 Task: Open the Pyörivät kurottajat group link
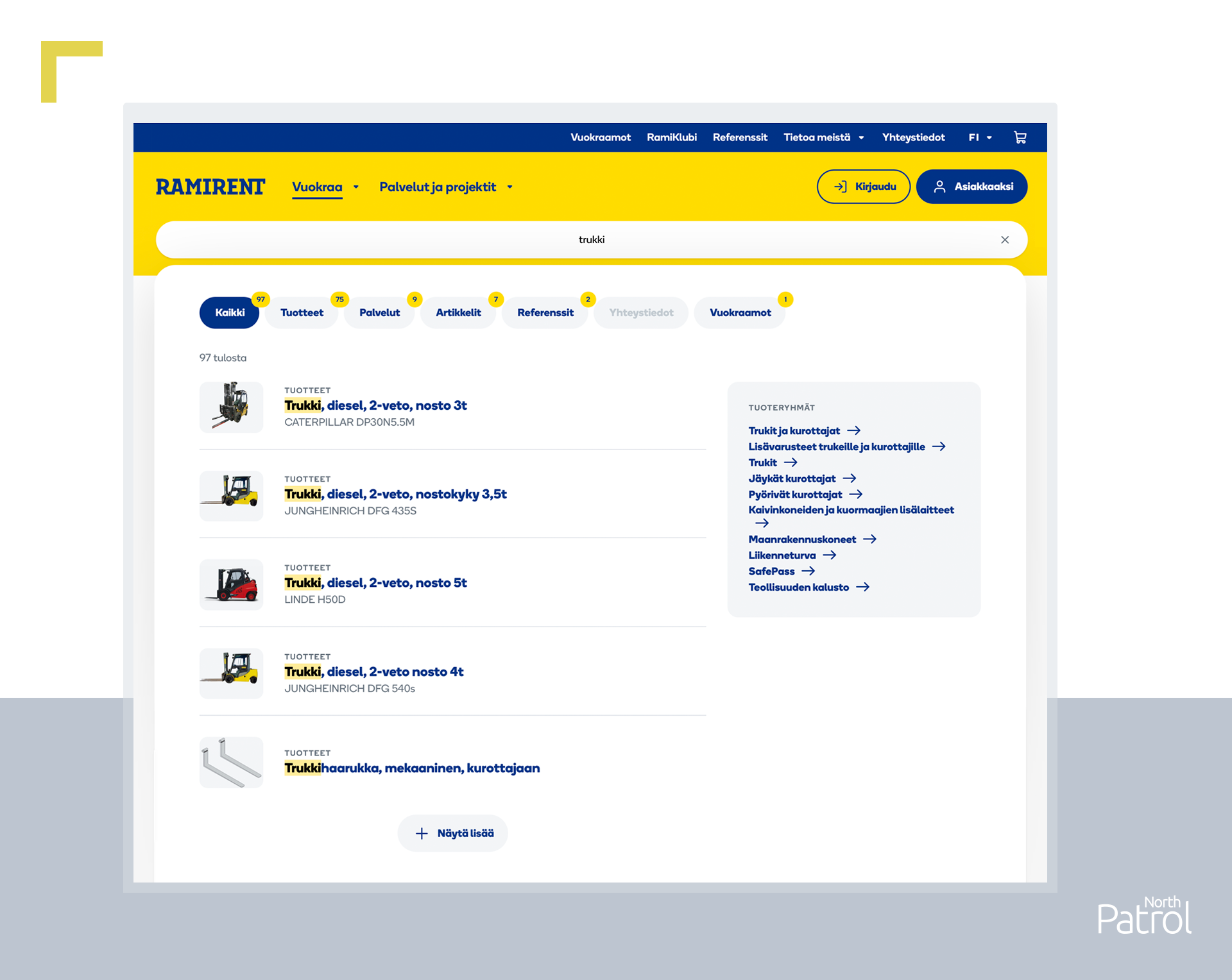click(795, 494)
